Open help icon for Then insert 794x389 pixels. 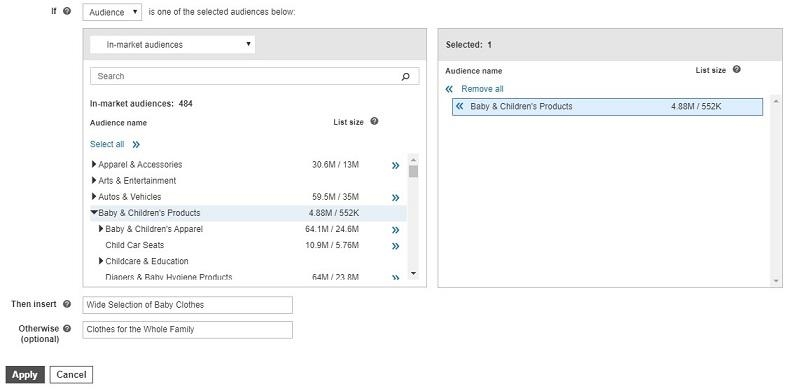[x=67, y=304]
